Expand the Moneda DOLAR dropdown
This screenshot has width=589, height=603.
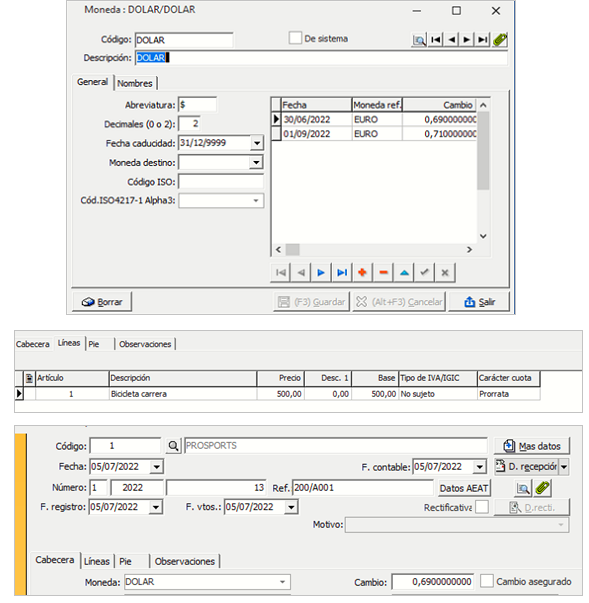tap(283, 582)
